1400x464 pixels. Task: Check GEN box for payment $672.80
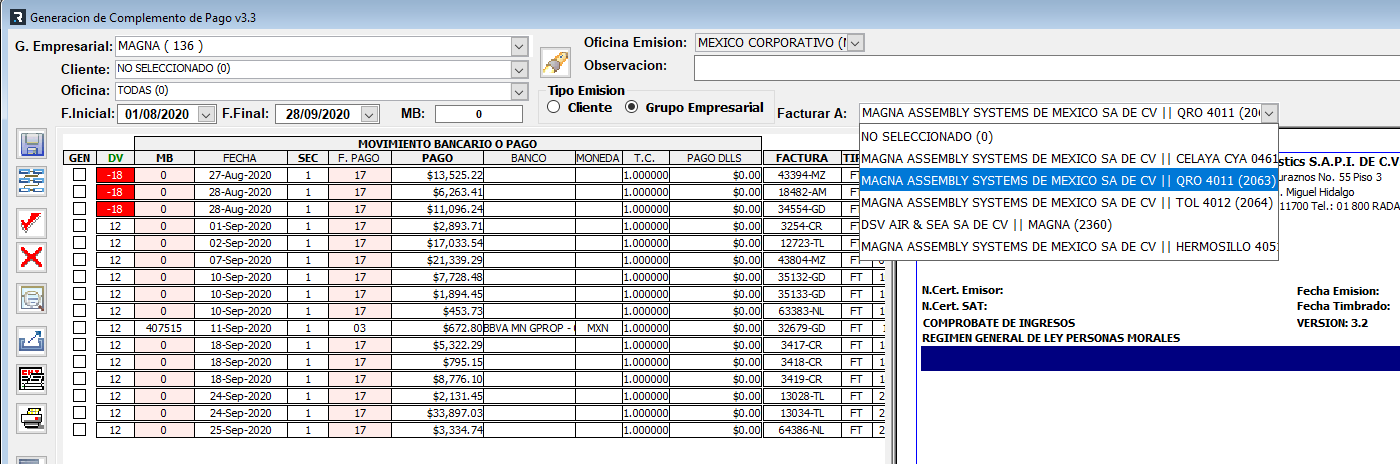(x=79, y=328)
